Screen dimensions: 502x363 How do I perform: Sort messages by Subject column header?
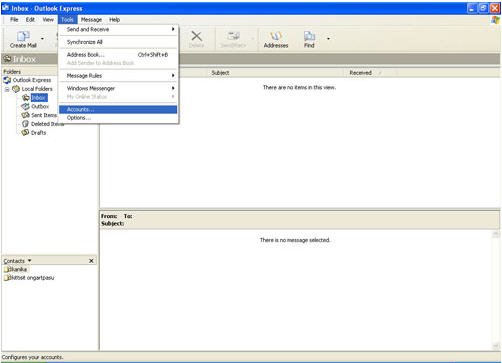pyautogui.click(x=220, y=73)
